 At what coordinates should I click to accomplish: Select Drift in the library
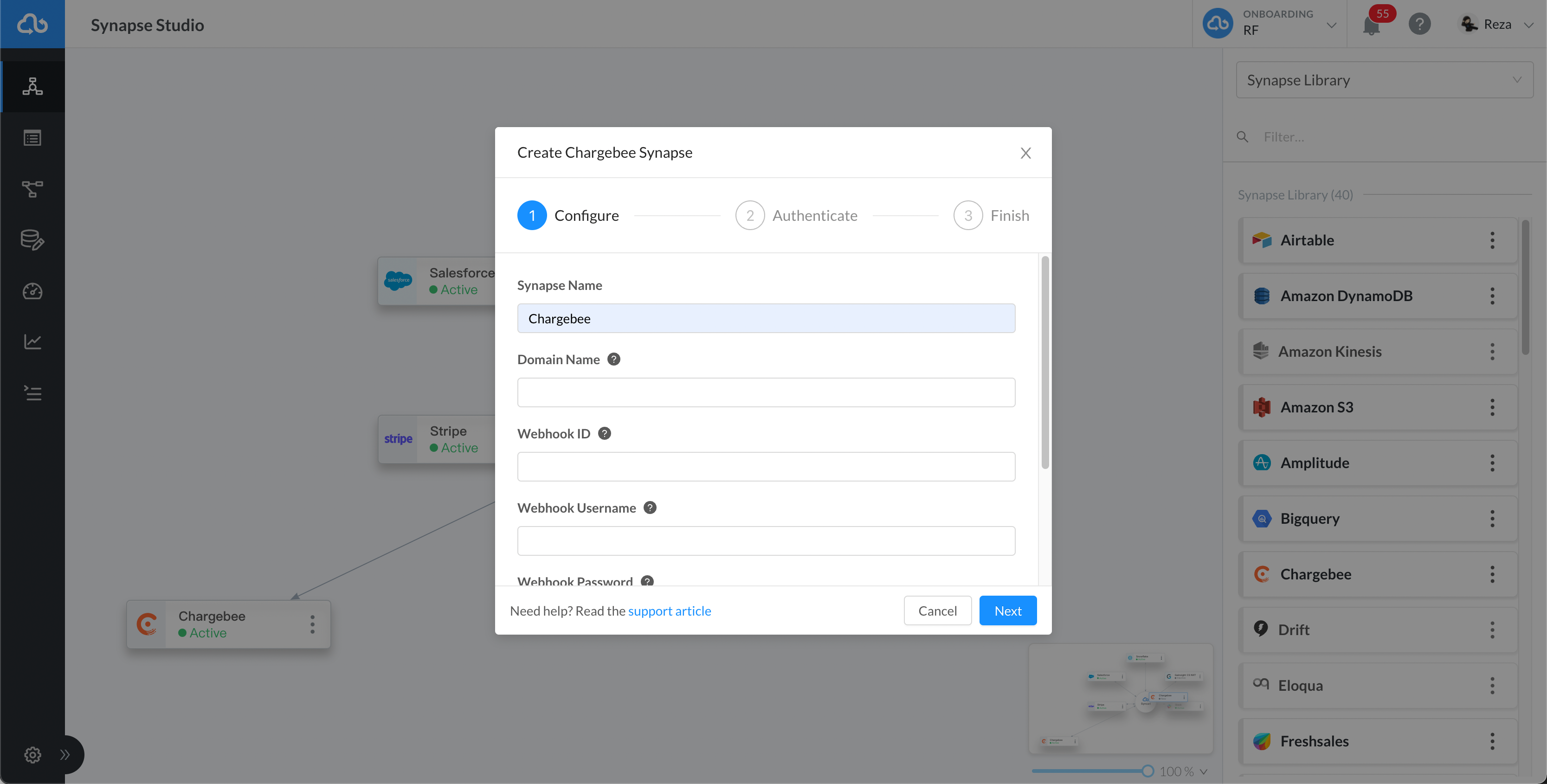pos(1378,630)
